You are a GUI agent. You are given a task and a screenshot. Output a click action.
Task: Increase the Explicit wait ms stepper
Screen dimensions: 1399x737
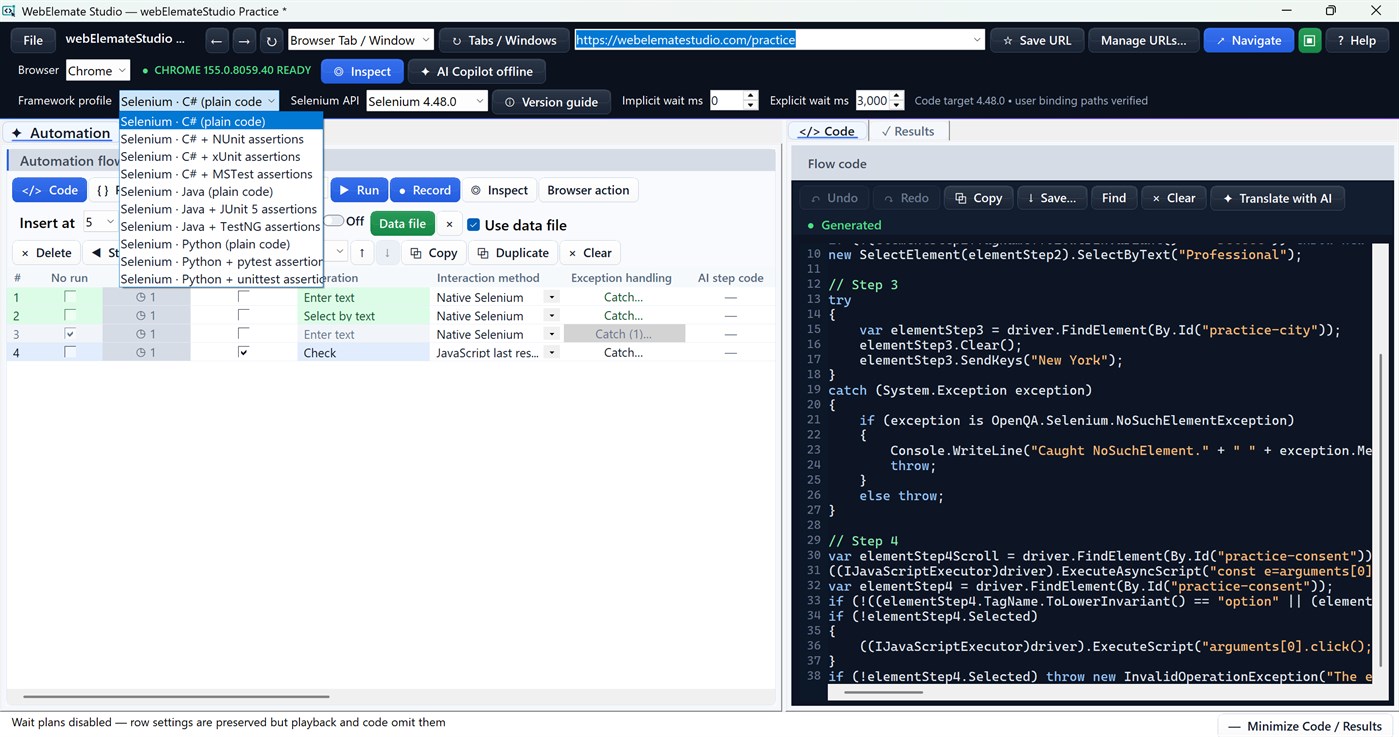click(x=897, y=96)
